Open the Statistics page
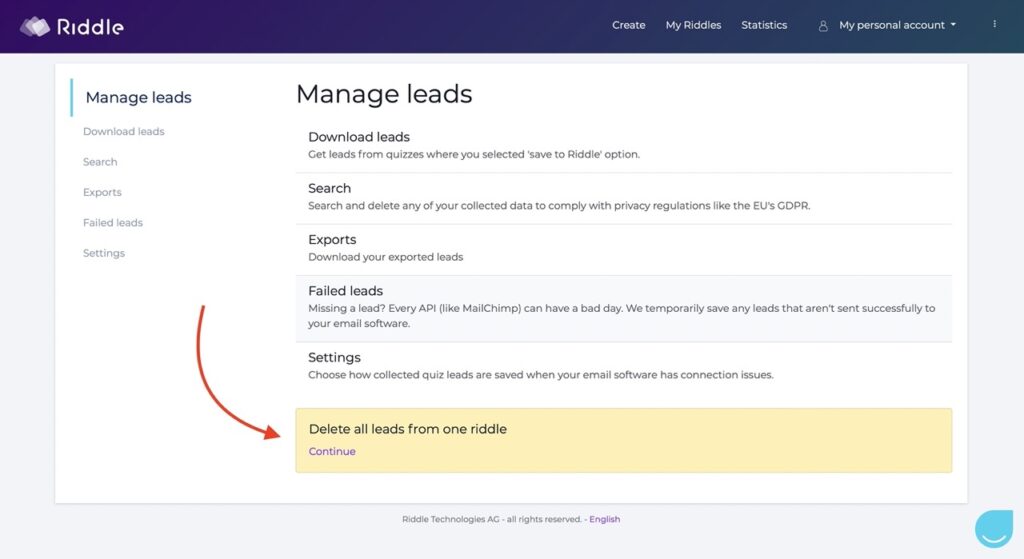 [x=763, y=25]
